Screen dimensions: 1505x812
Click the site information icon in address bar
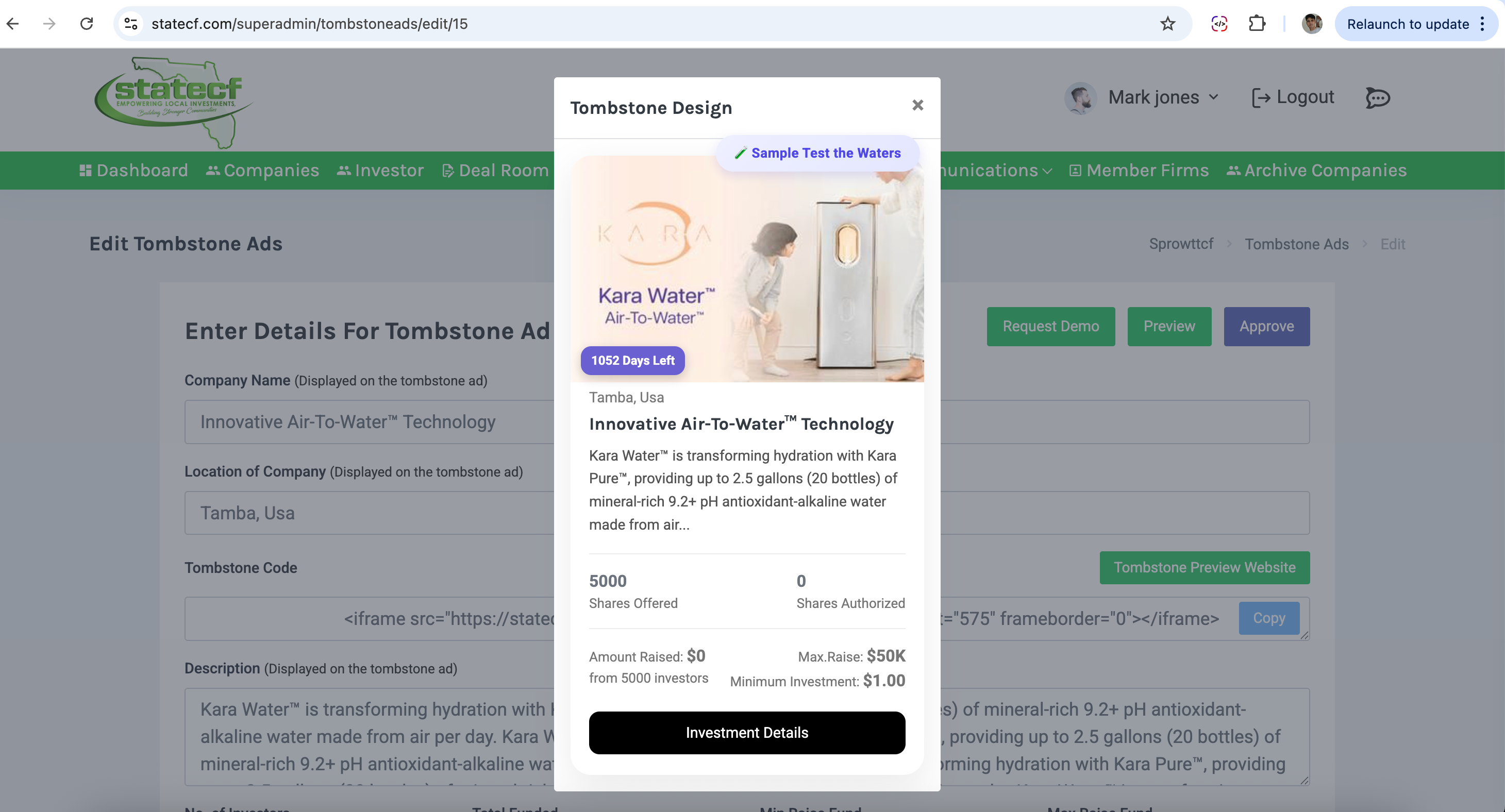[x=131, y=24]
